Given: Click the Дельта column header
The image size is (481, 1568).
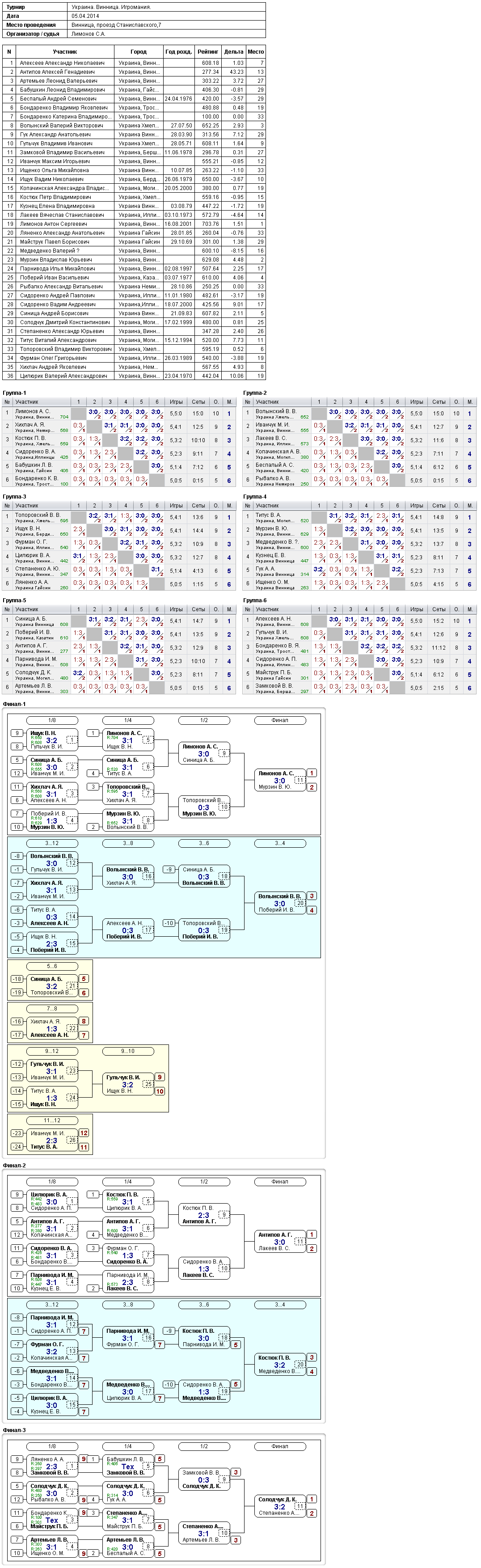Looking at the screenshot, I should click(234, 52).
